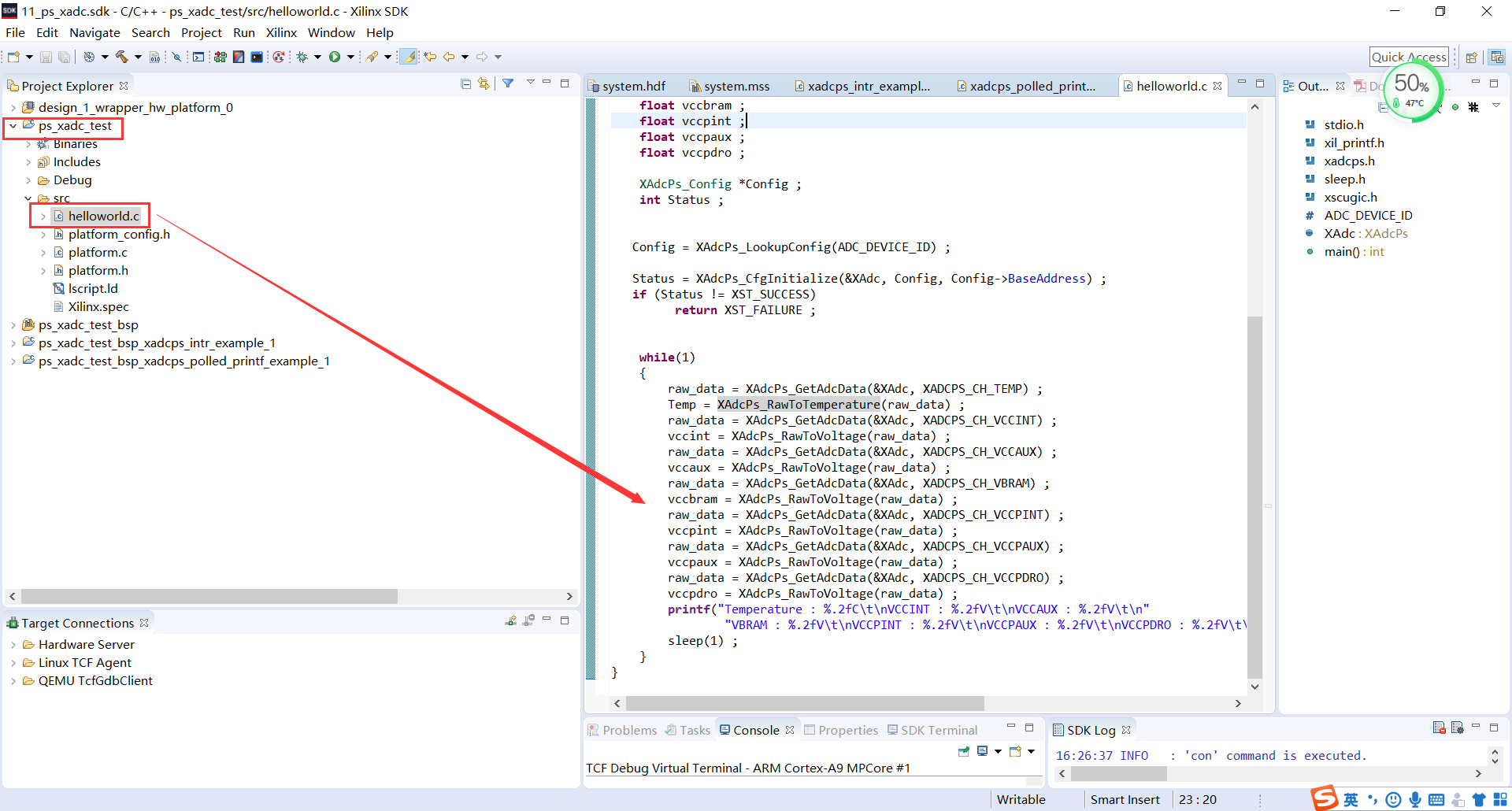Viewport: 1512px width, 811px height.
Task: Open the Build hammer dropdown arrow
Action: pos(138,57)
